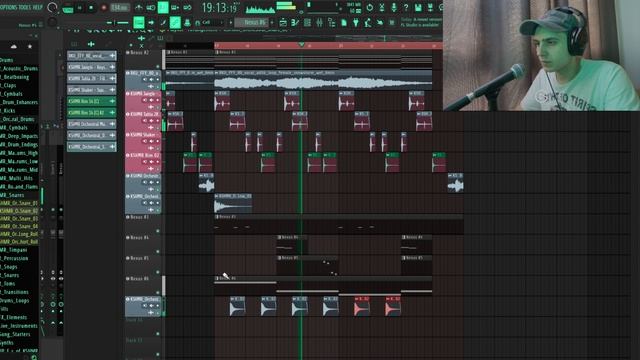Open the playlist view icon
Screen dimensions: 640x360
[x=283, y=22]
